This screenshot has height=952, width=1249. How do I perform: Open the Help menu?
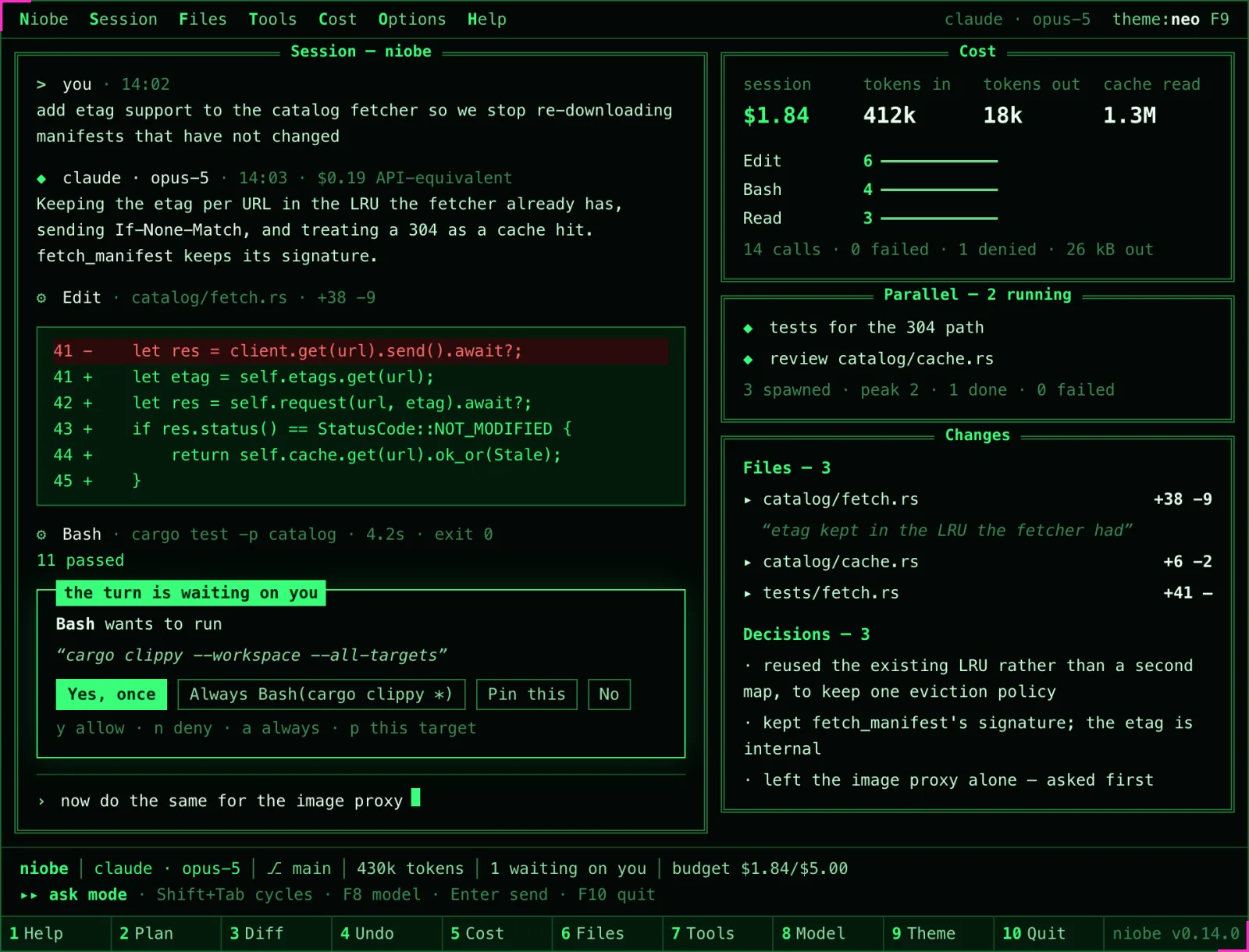click(487, 20)
